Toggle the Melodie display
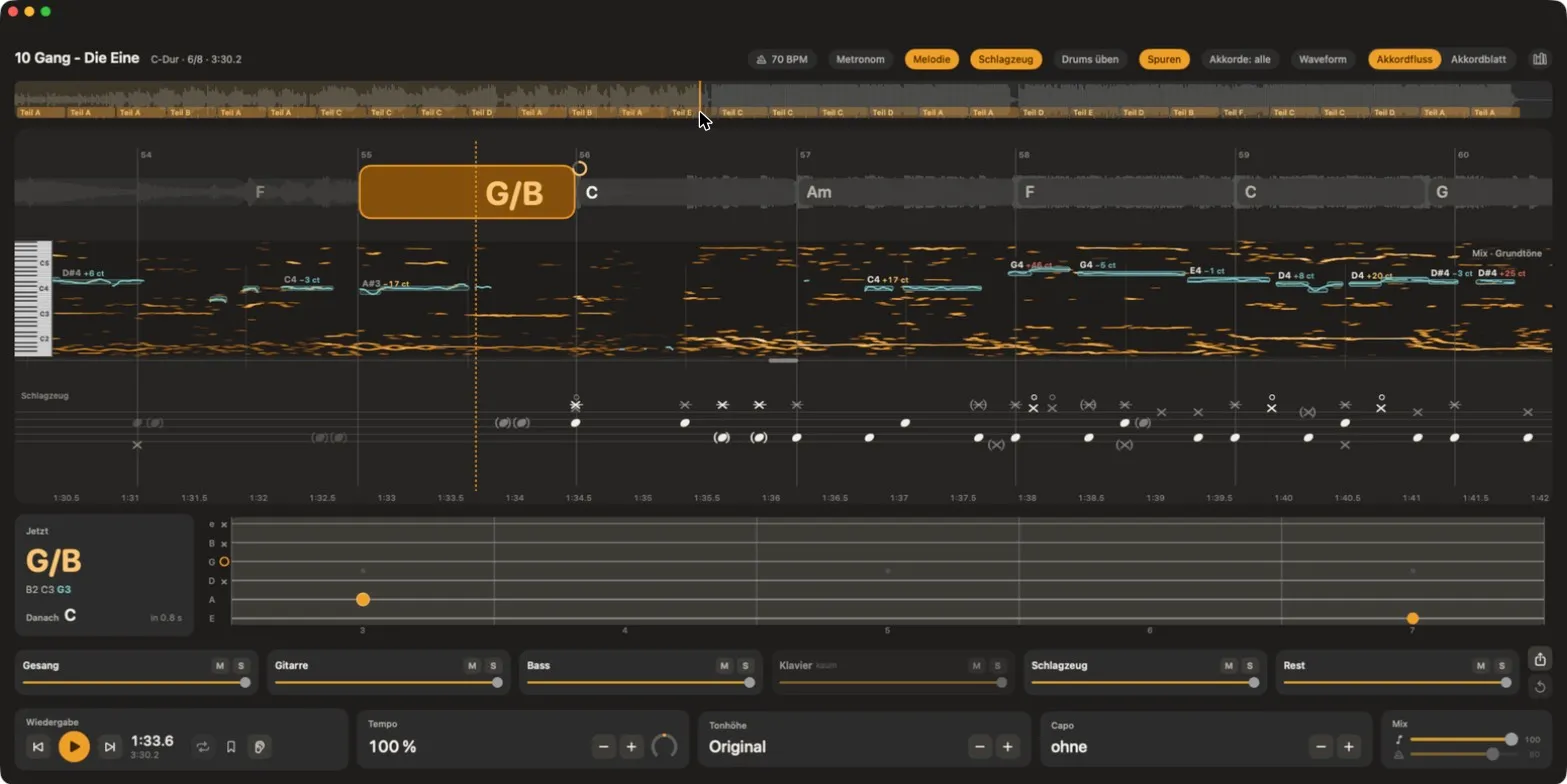This screenshot has height=784, width=1567. (x=932, y=59)
